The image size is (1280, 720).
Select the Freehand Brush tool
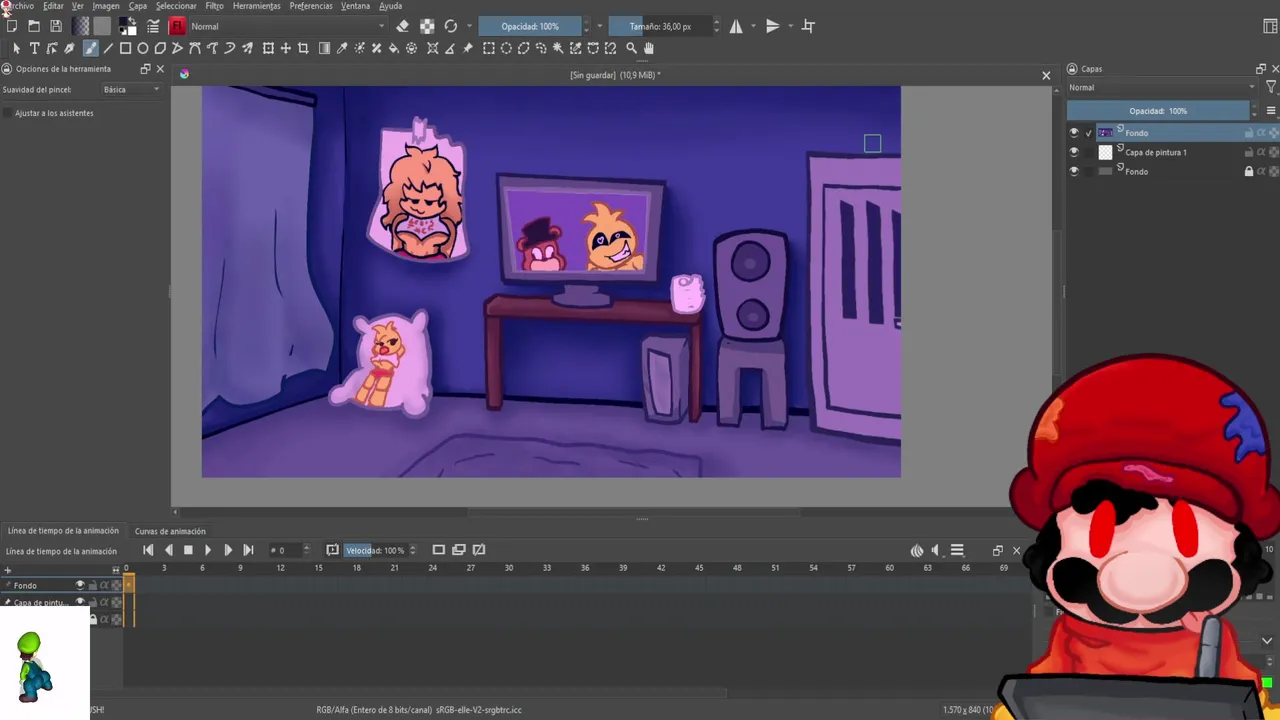(90, 48)
